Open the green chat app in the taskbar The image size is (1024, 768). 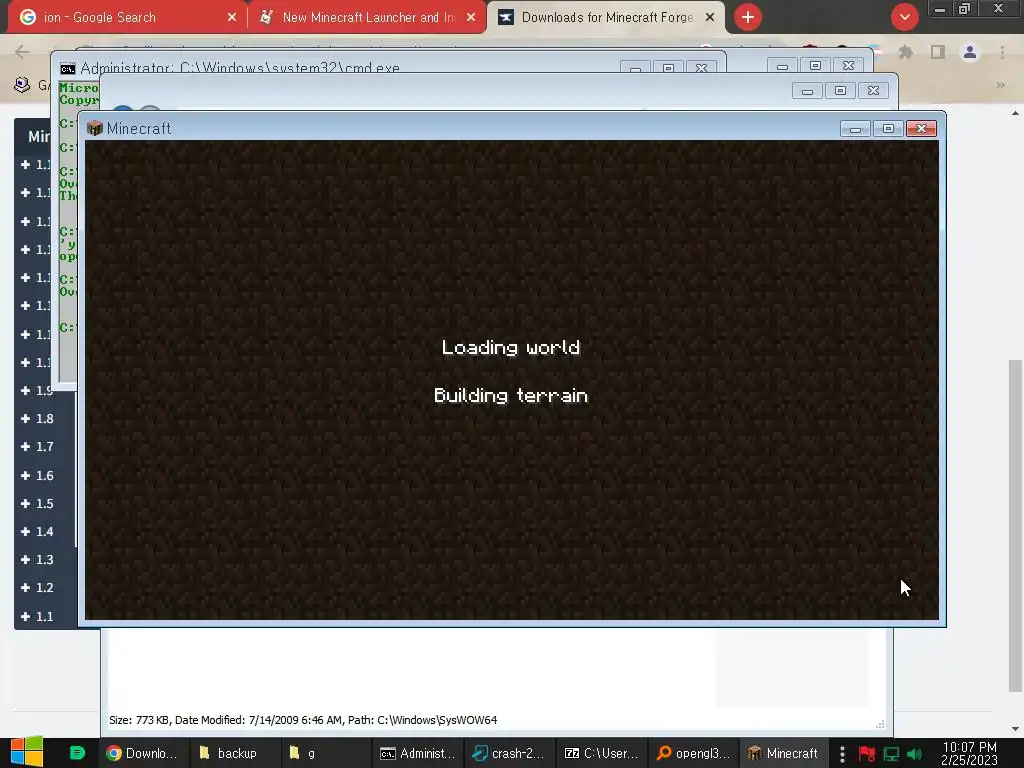(x=77, y=753)
